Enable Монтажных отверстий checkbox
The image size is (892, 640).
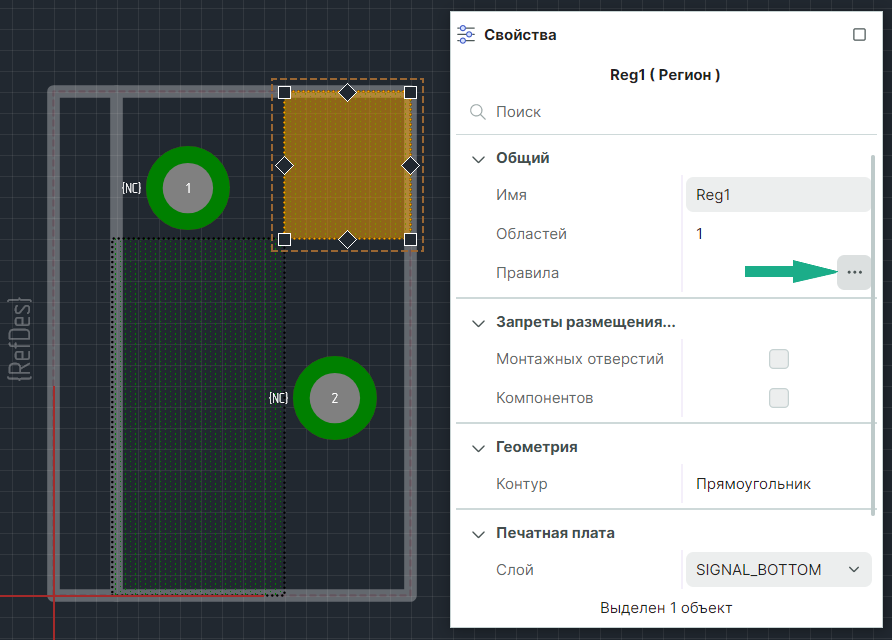click(x=778, y=359)
